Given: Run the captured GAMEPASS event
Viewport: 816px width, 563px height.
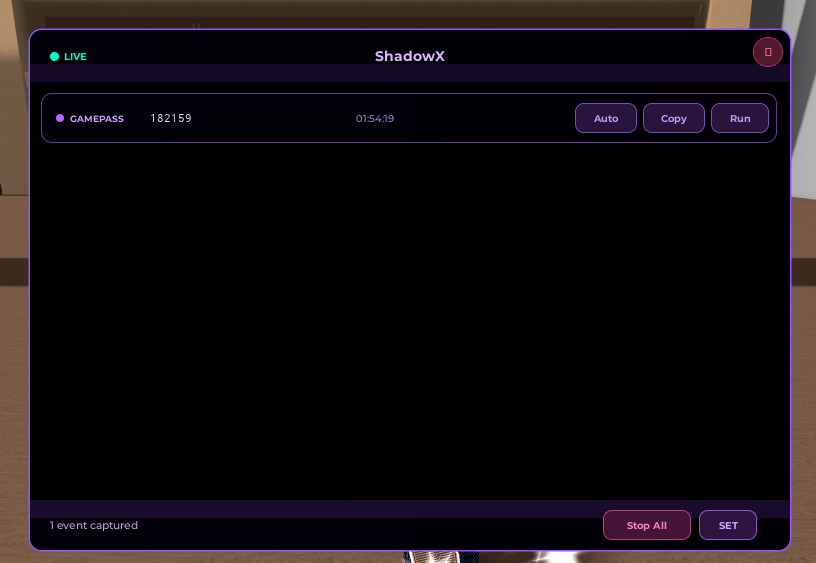Looking at the screenshot, I should (x=740, y=118).
